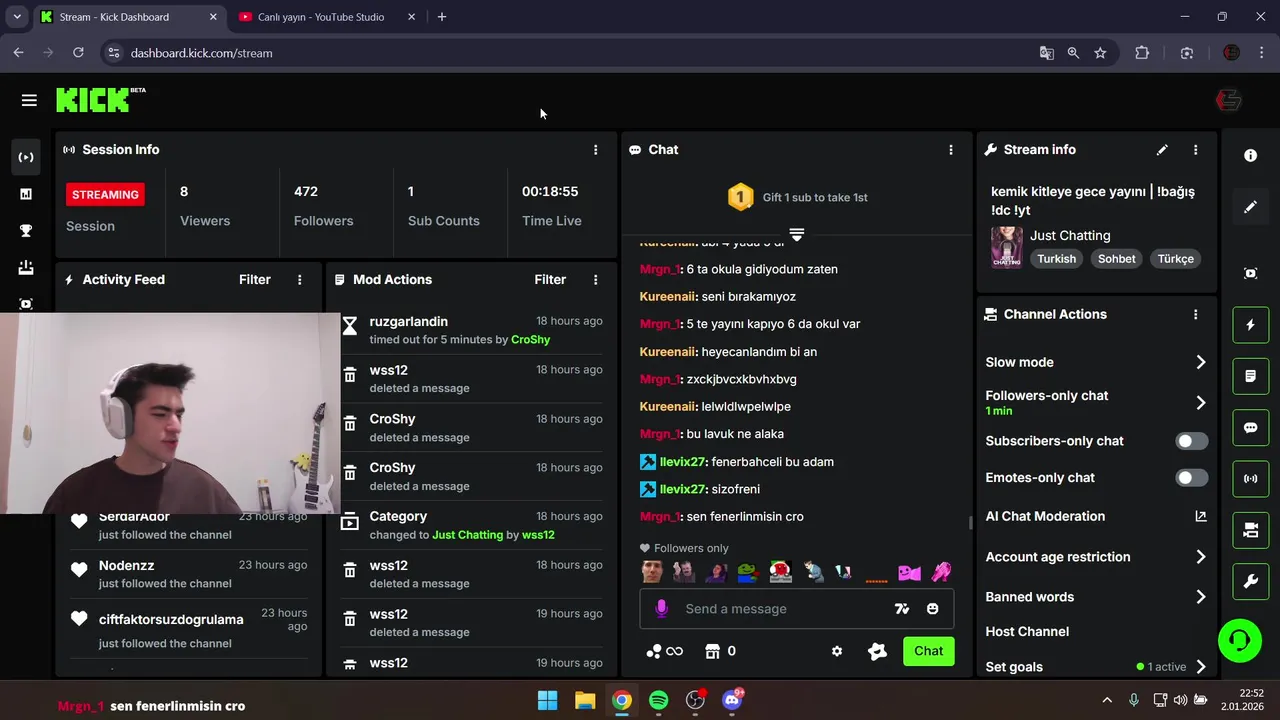Open the hamburger navigation menu
The image size is (1280, 720).
(x=29, y=100)
